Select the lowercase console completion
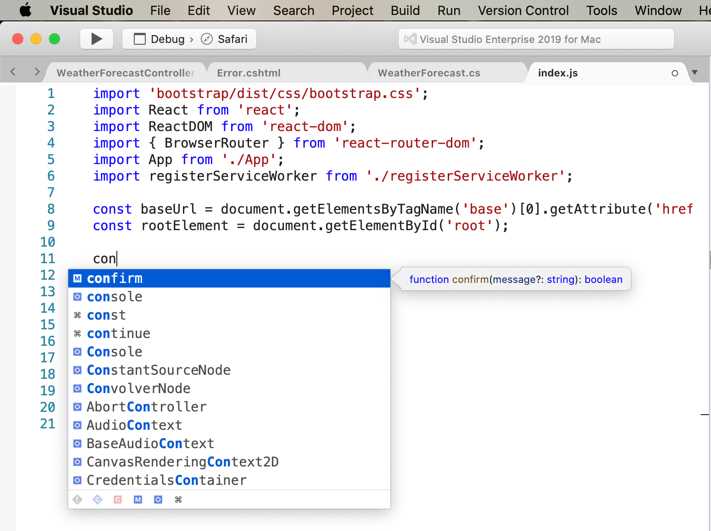 pos(229,297)
